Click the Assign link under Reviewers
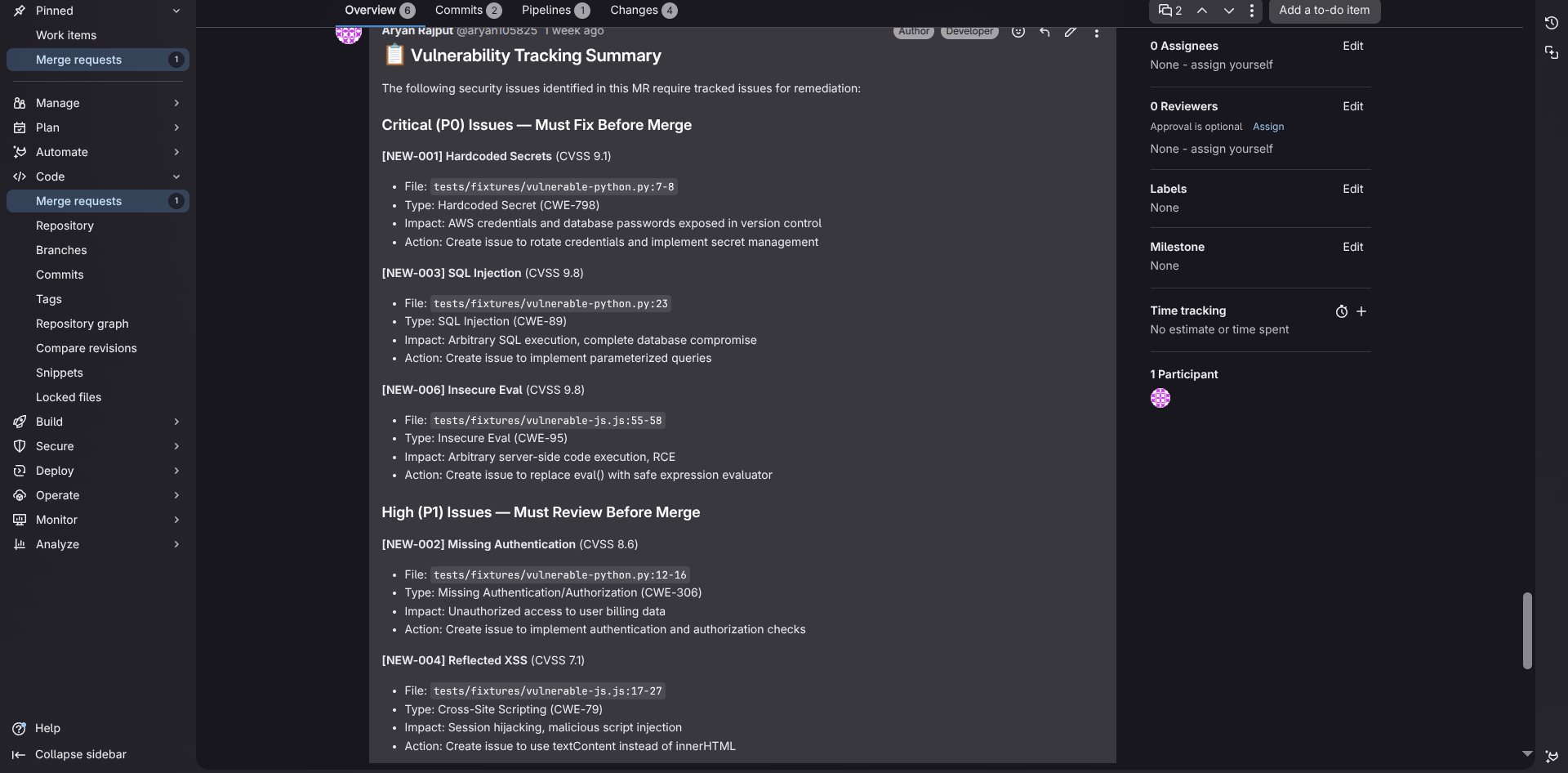Screen dimensions: 1568x773 [x=1267, y=127]
